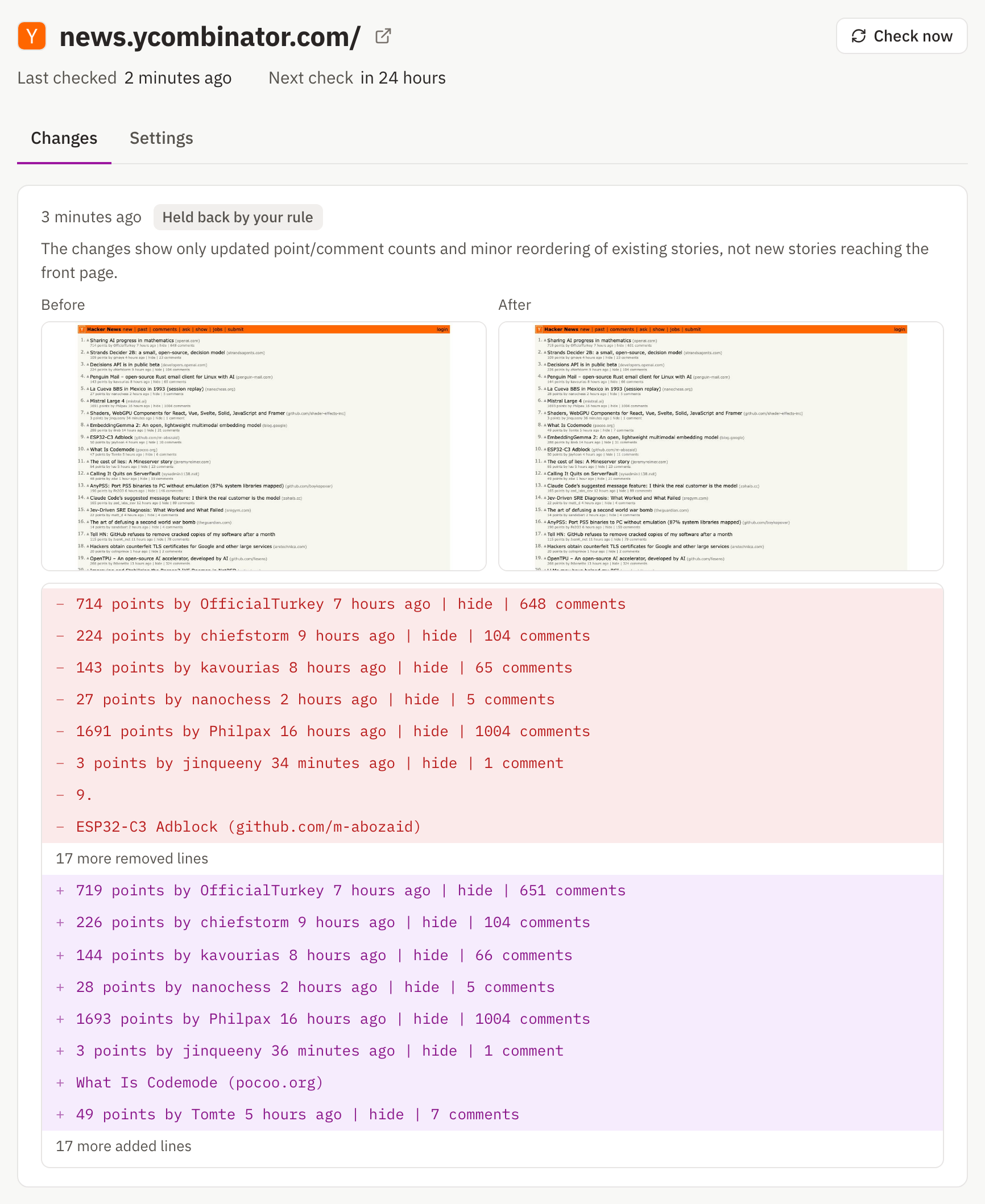This screenshot has height=1204, width=985.
Task: Select added line 'jinqueeny 36 minutes ago'
Action: pyautogui.click(x=492, y=1051)
